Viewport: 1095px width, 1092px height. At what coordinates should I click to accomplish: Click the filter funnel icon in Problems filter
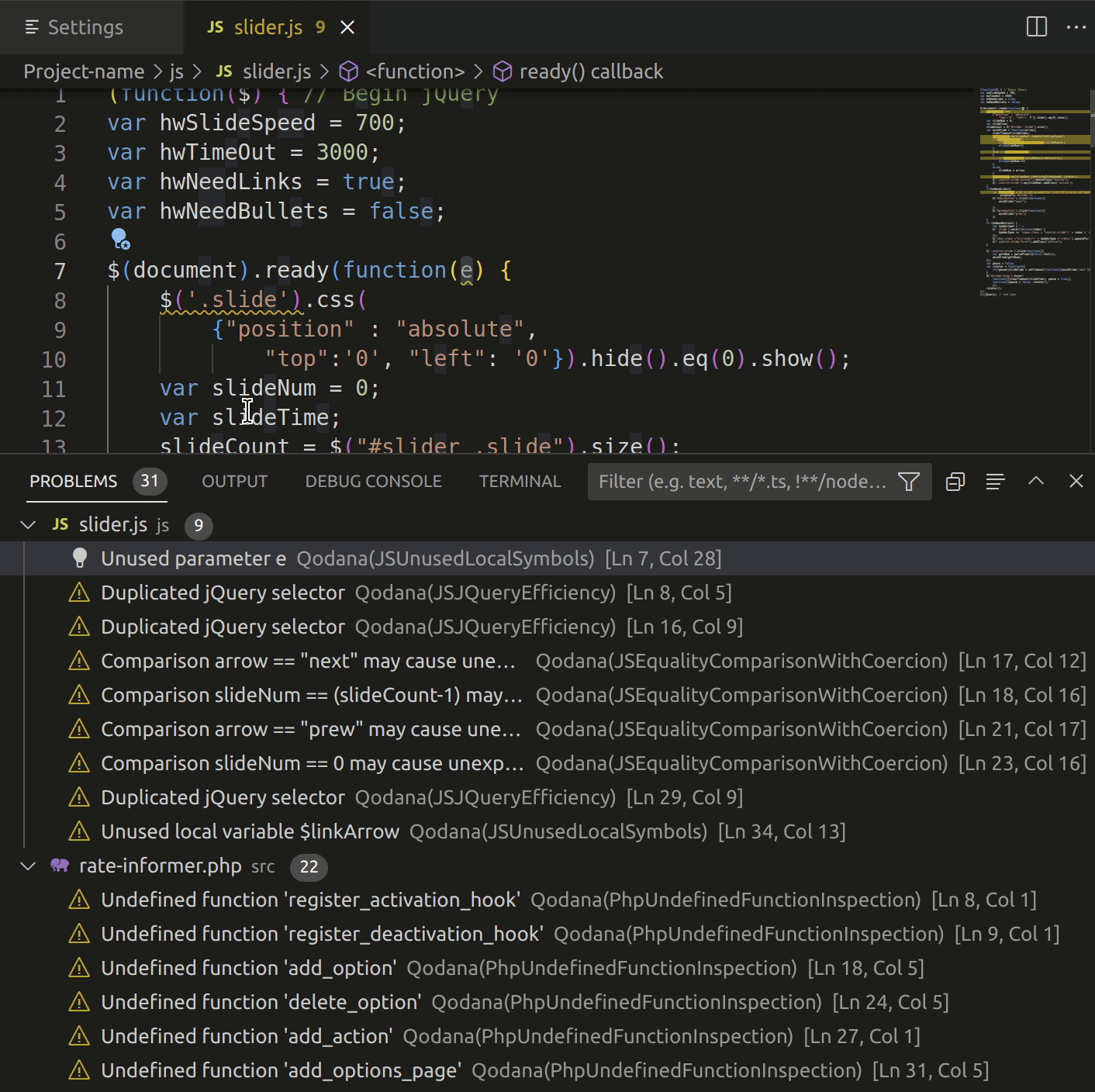[x=908, y=481]
